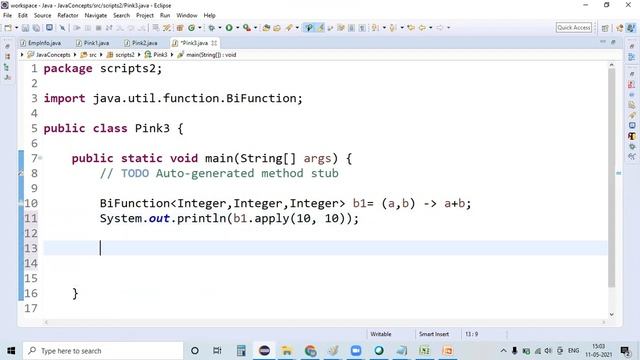This screenshot has width=640, height=360.
Task: Click the Run Last Tool icon
Action: tap(247, 28)
